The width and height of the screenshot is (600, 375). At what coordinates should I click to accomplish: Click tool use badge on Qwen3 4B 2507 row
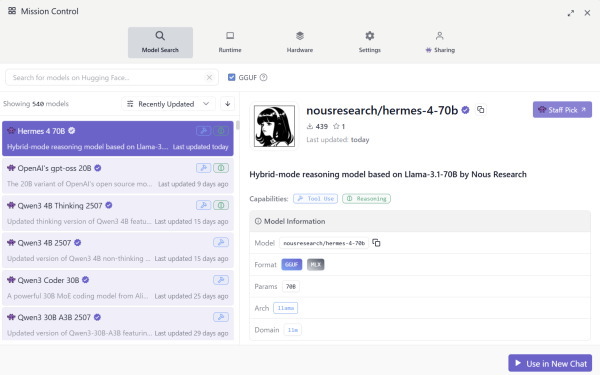221,243
